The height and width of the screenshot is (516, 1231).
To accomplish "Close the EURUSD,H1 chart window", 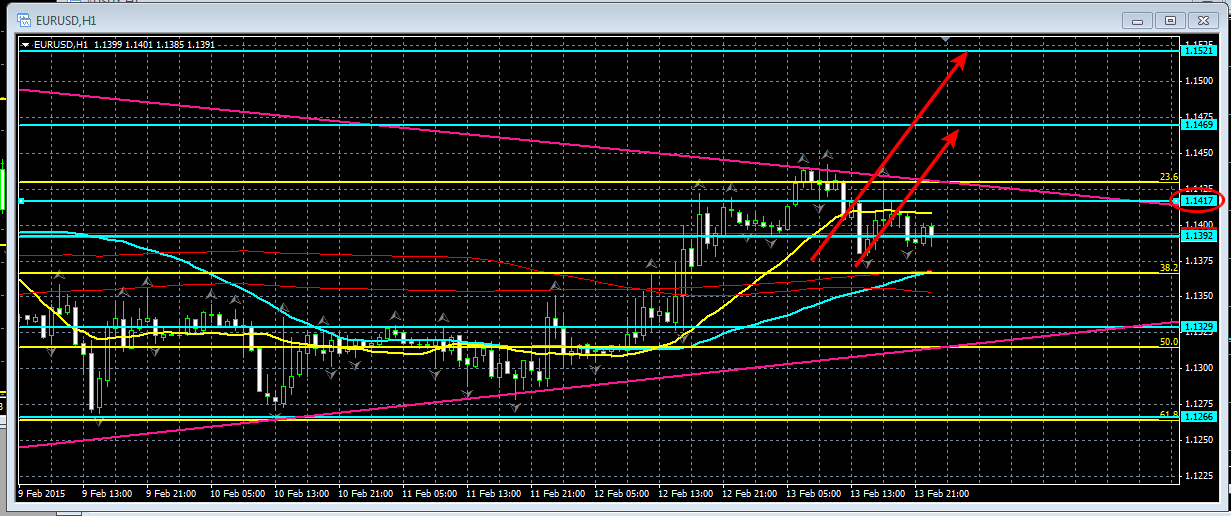I will coord(1203,19).
